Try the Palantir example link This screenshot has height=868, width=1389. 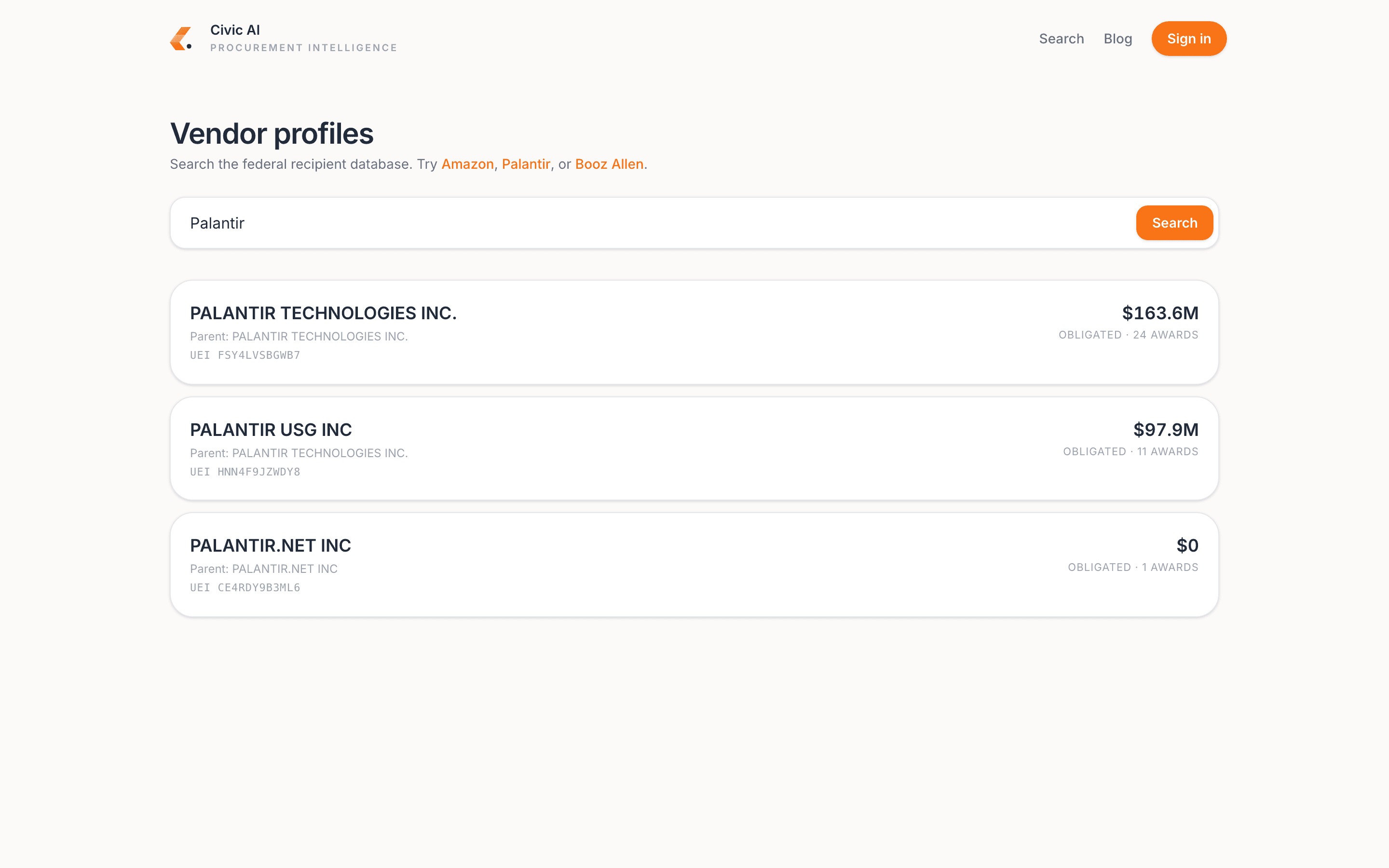(526, 164)
